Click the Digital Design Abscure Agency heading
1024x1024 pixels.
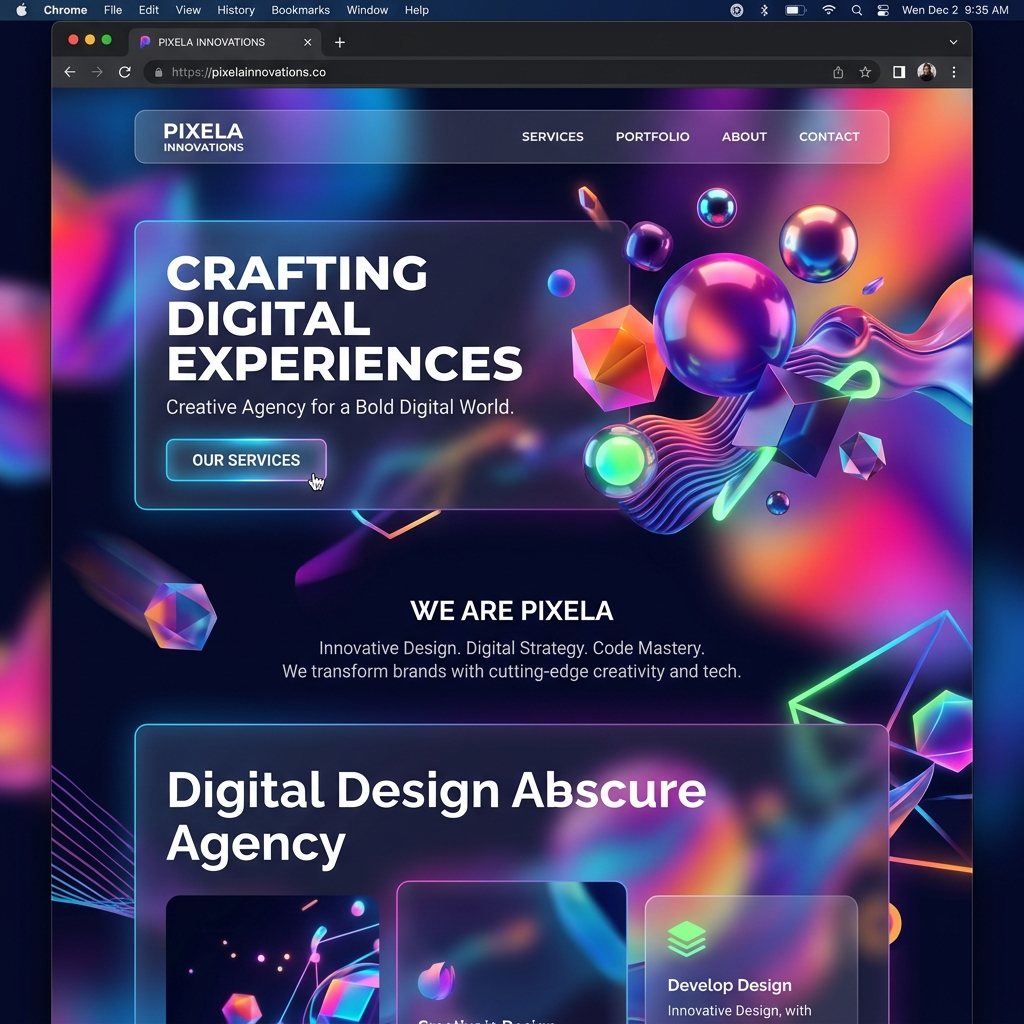click(x=436, y=818)
